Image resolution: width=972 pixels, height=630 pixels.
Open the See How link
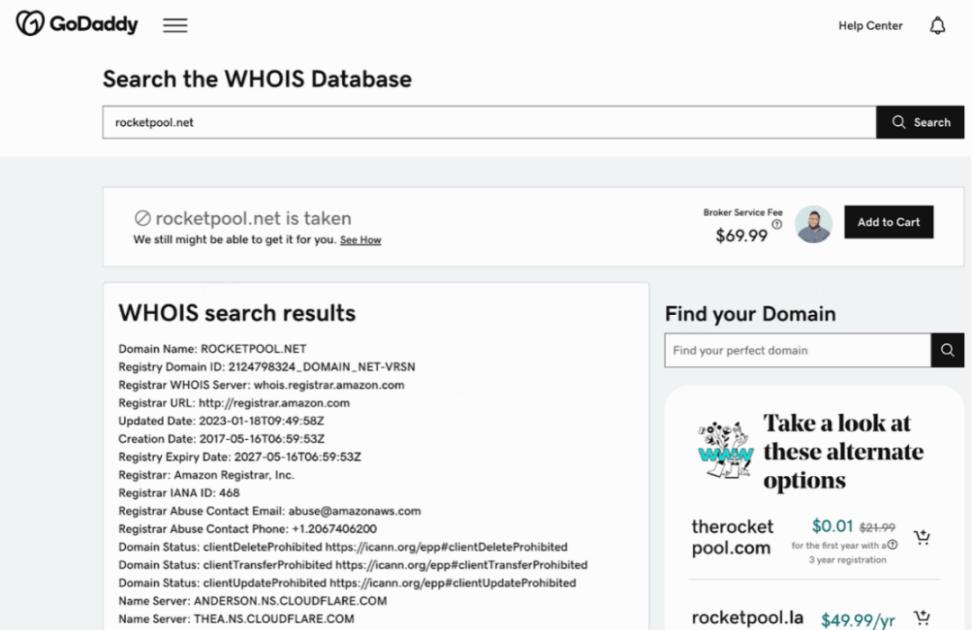pyautogui.click(x=360, y=240)
